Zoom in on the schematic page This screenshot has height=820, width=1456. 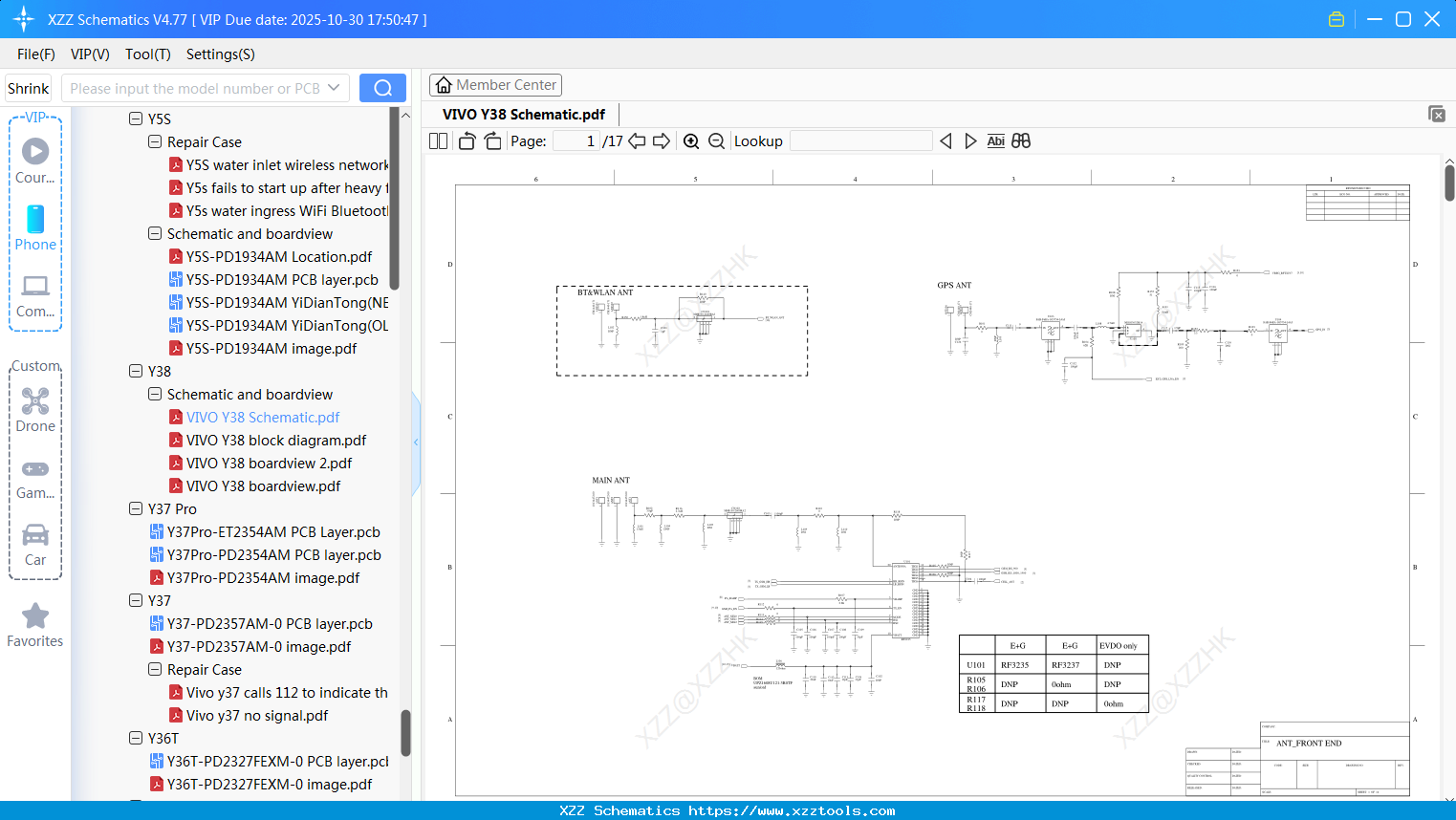click(691, 140)
